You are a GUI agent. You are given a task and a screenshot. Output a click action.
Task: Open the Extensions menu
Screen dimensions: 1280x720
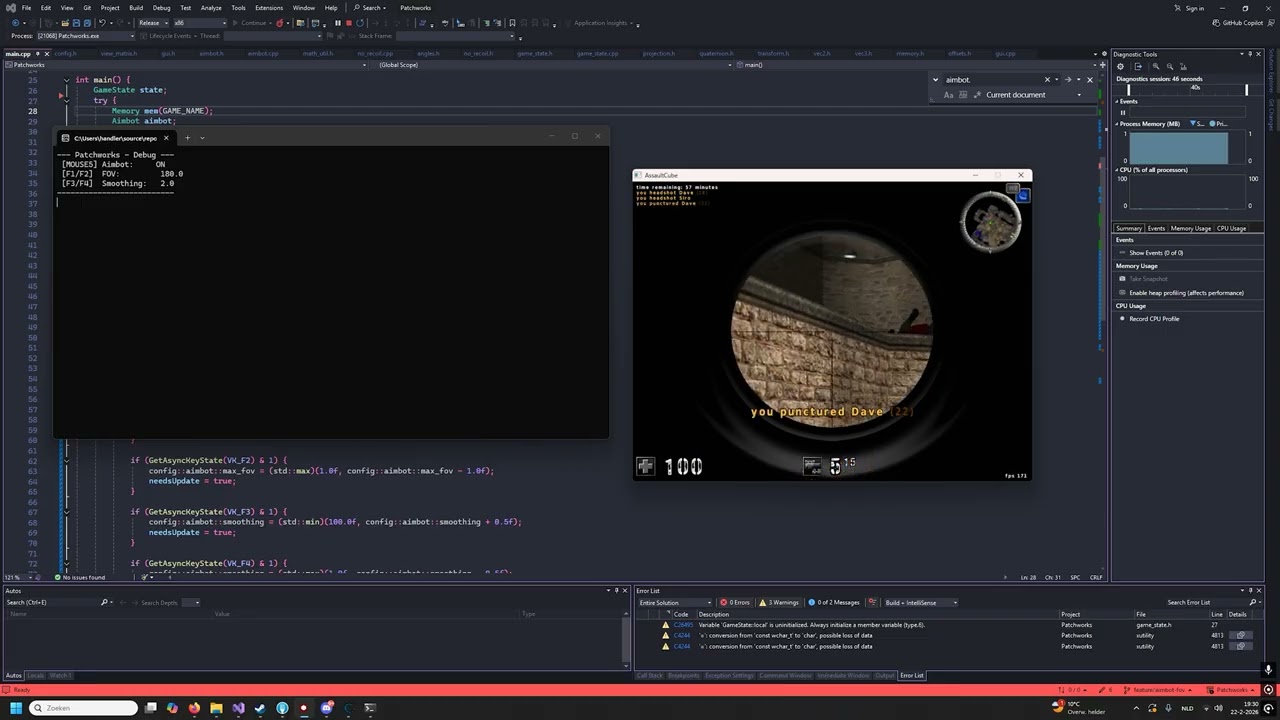[x=269, y=8]
